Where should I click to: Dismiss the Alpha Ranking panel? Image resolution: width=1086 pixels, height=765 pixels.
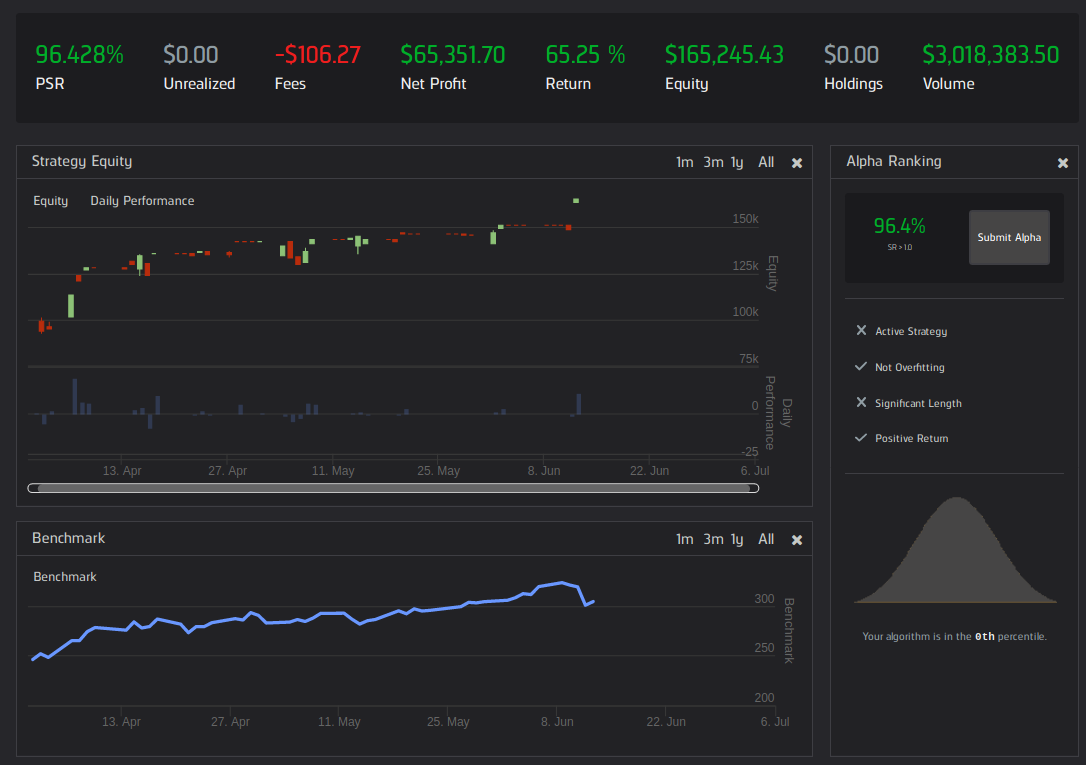[x=1063, y=163]
